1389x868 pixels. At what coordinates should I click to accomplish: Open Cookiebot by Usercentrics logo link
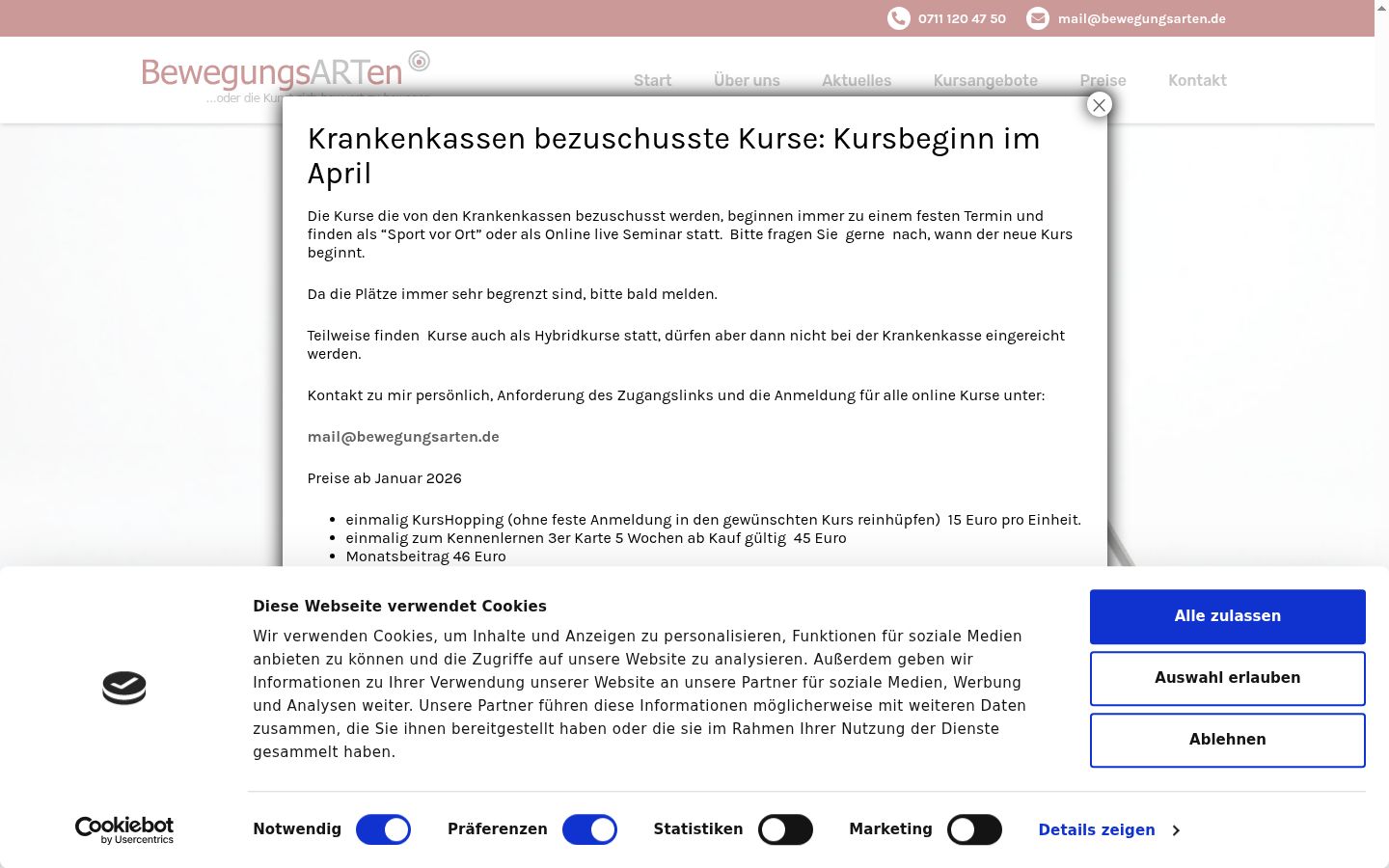tap(124, 830)
